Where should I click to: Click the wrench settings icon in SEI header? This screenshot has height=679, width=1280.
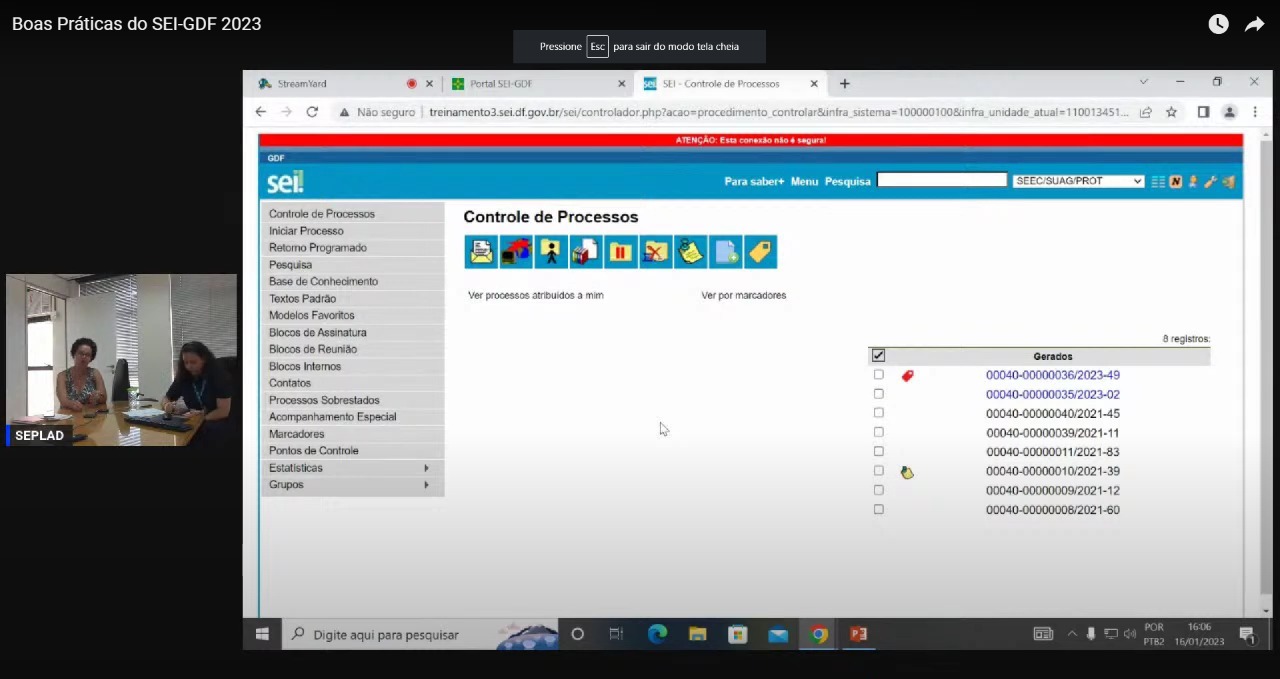tap(1210, 181)
